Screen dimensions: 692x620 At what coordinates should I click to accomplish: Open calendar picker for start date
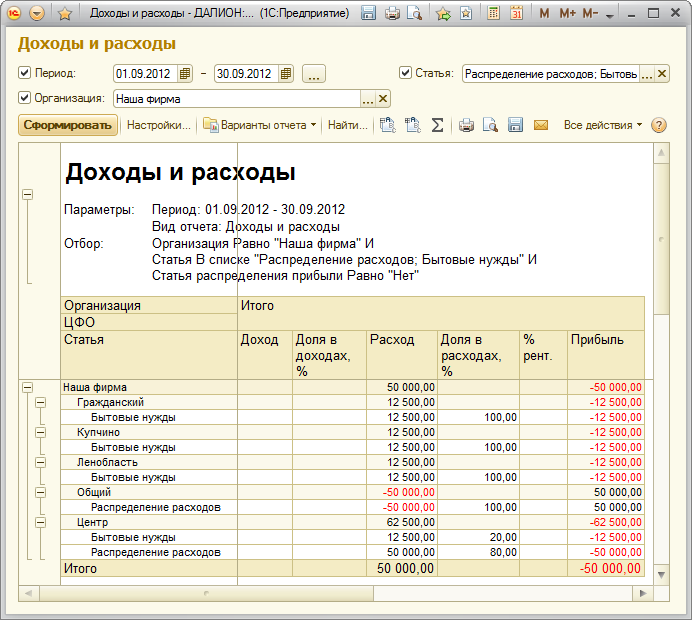point(185,74)
